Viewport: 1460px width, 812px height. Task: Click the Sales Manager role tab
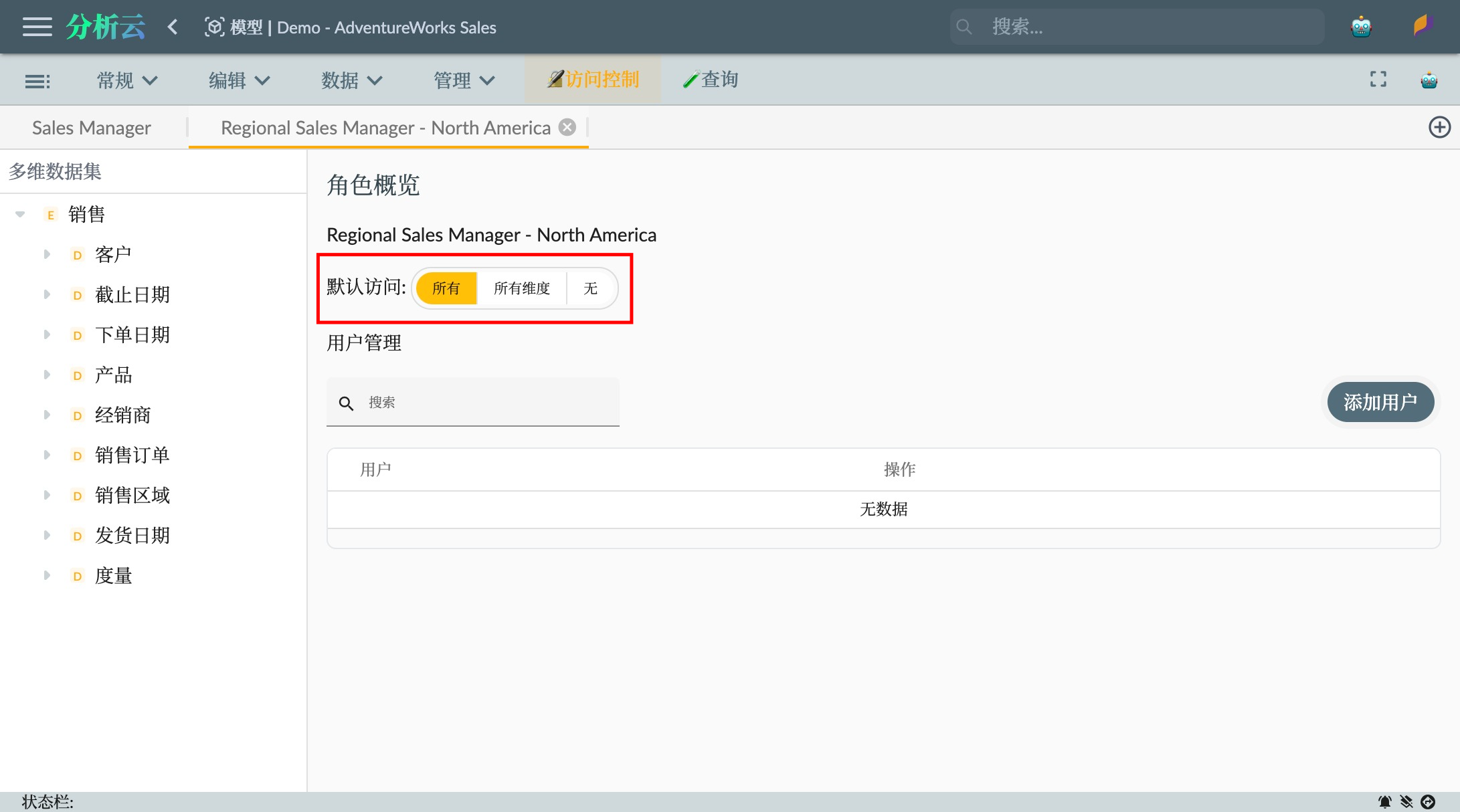coord(91,127)
